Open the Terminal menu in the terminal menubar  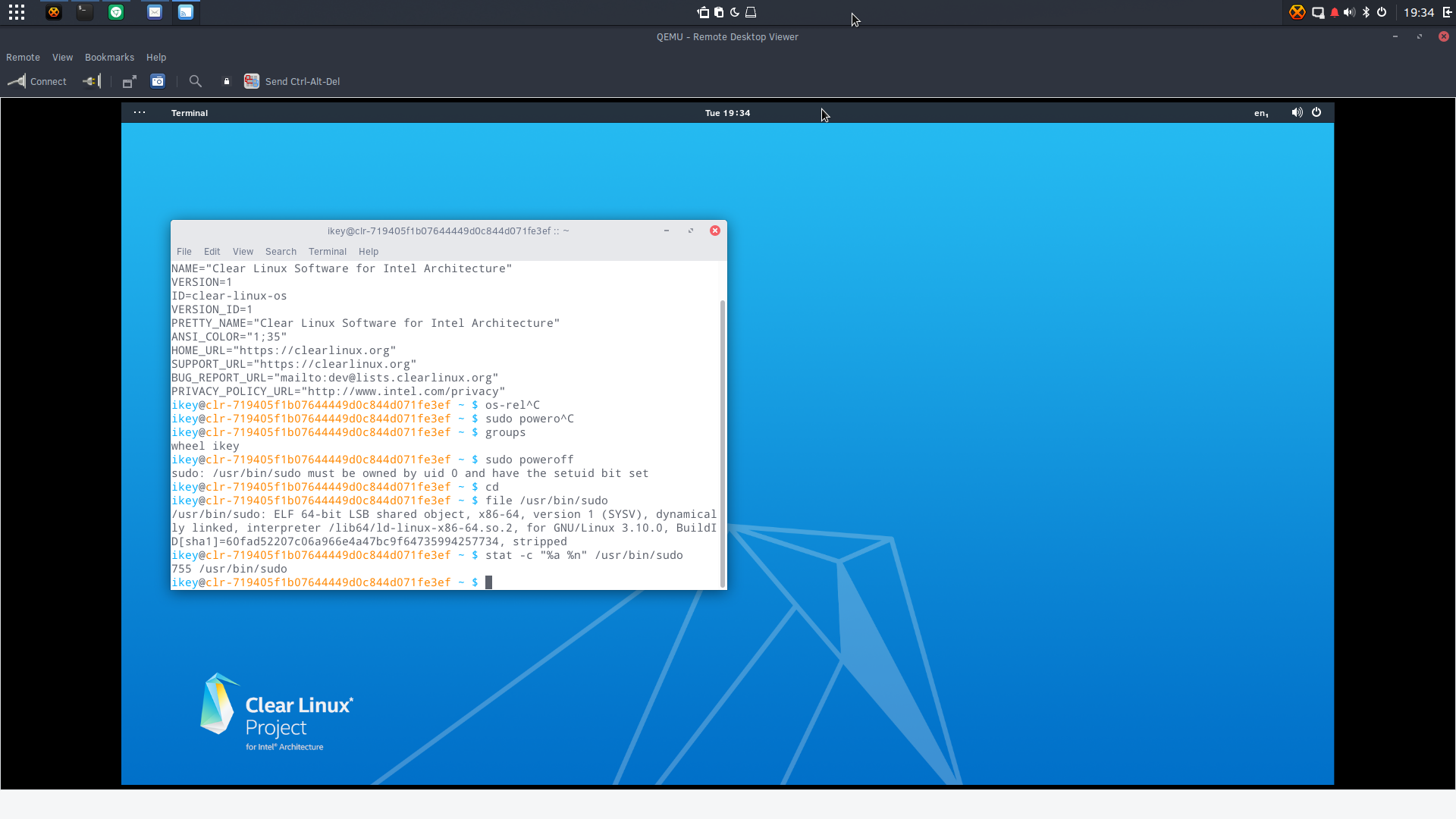pyautogui.click(x=328, y=252)
